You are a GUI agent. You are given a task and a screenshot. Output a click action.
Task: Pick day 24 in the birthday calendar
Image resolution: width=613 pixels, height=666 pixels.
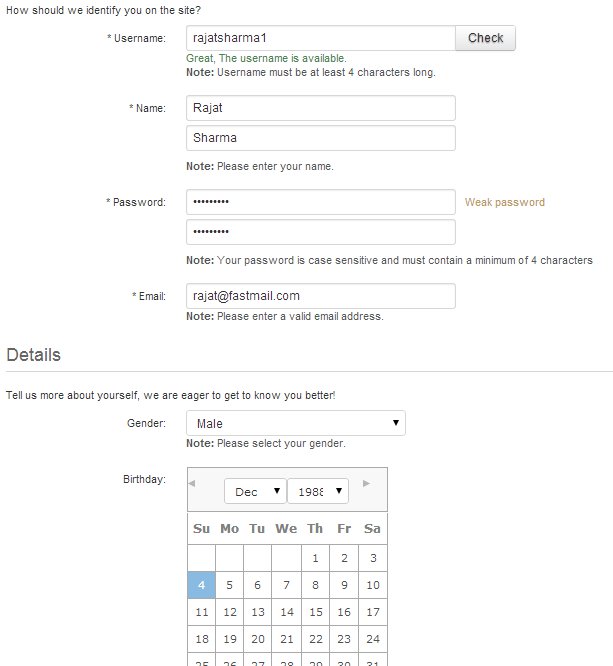pos(372,639)
